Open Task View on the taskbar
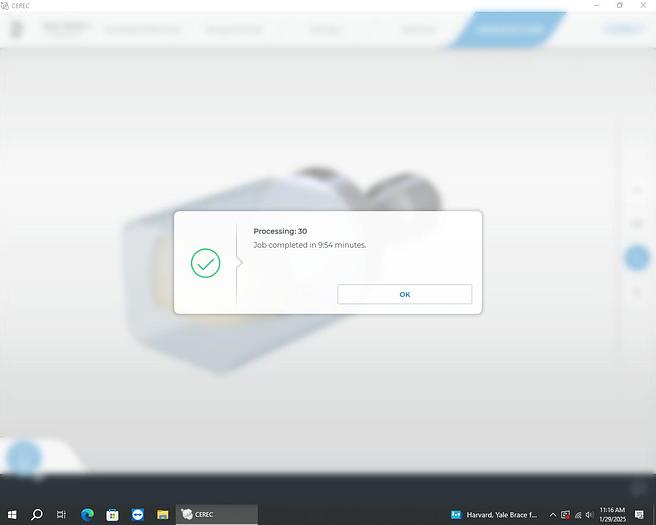The image size is (656, 525). coord(61,514)
